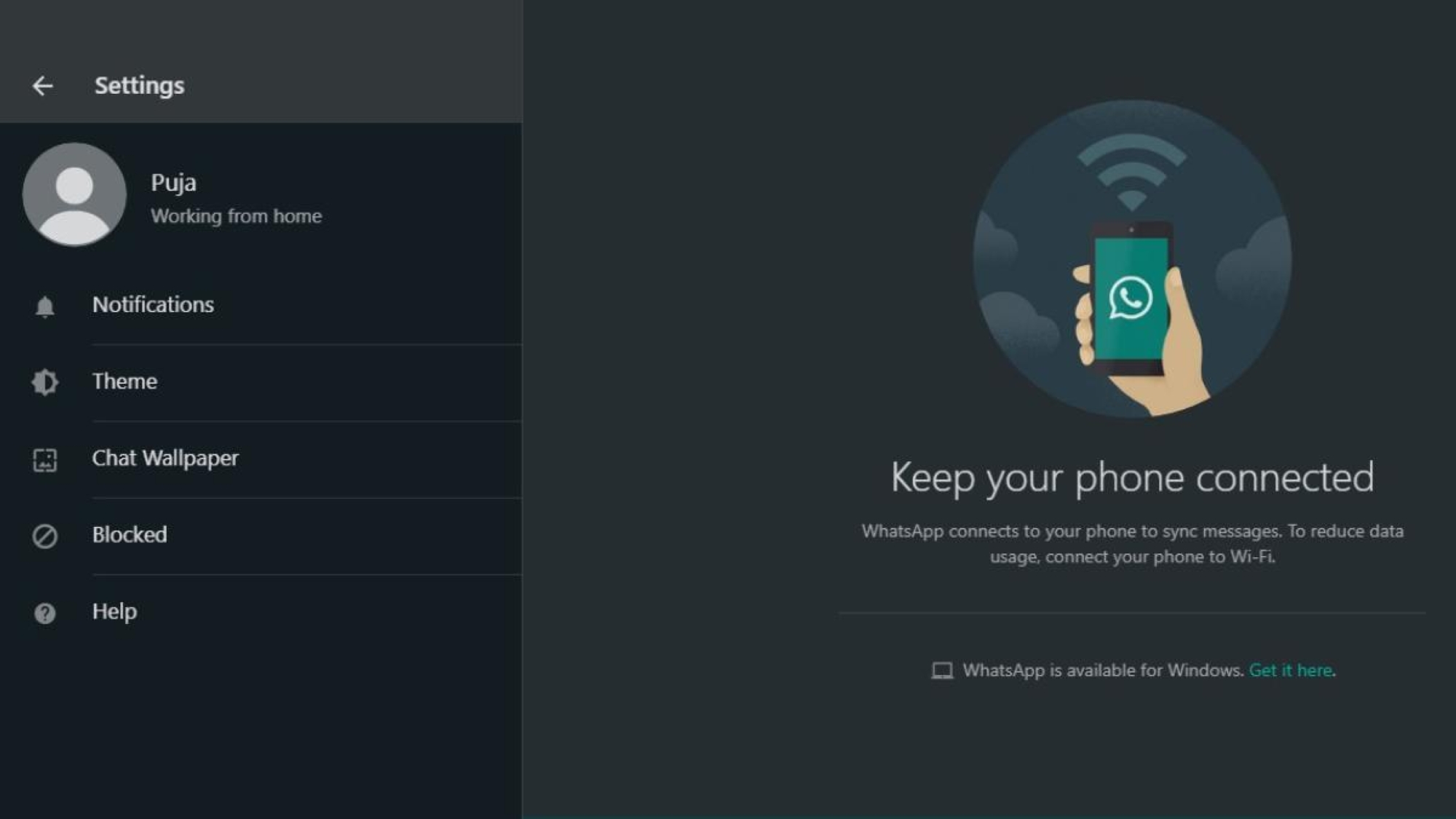
Task: Open the Blocked contacts section
Action: tap(129, 534)
